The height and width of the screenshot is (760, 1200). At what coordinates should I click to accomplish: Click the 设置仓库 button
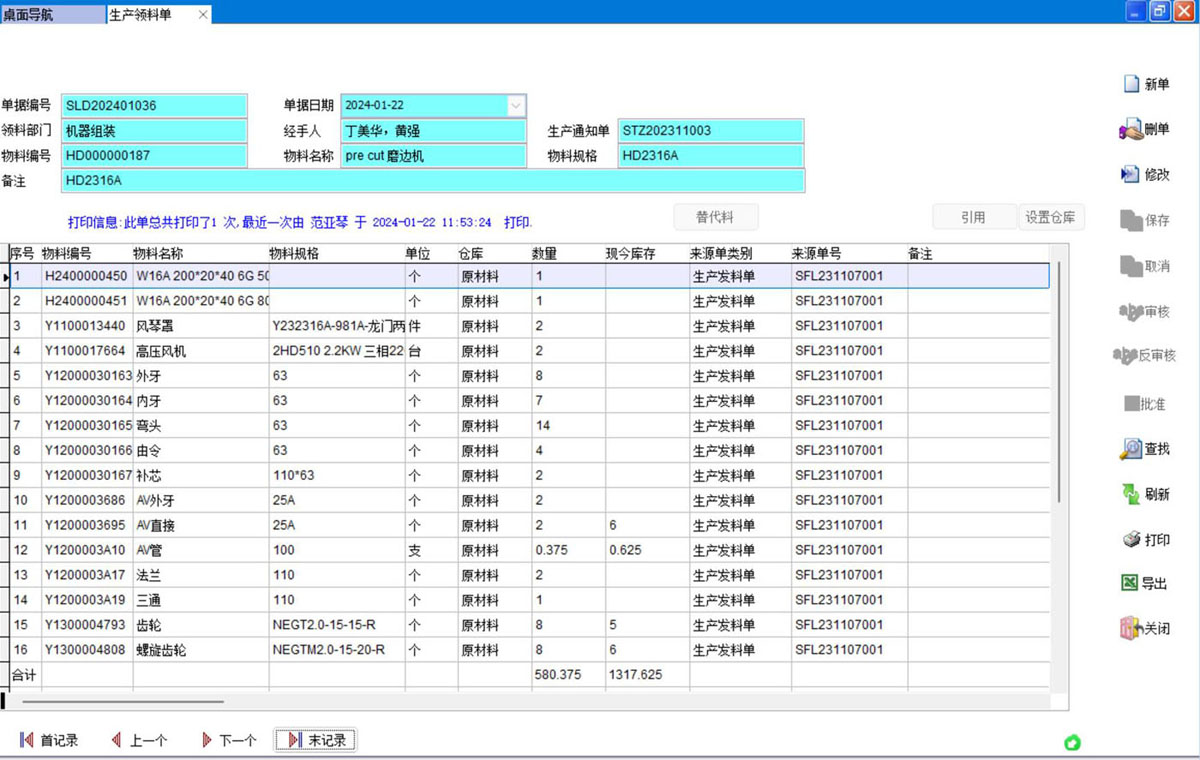1051,217
